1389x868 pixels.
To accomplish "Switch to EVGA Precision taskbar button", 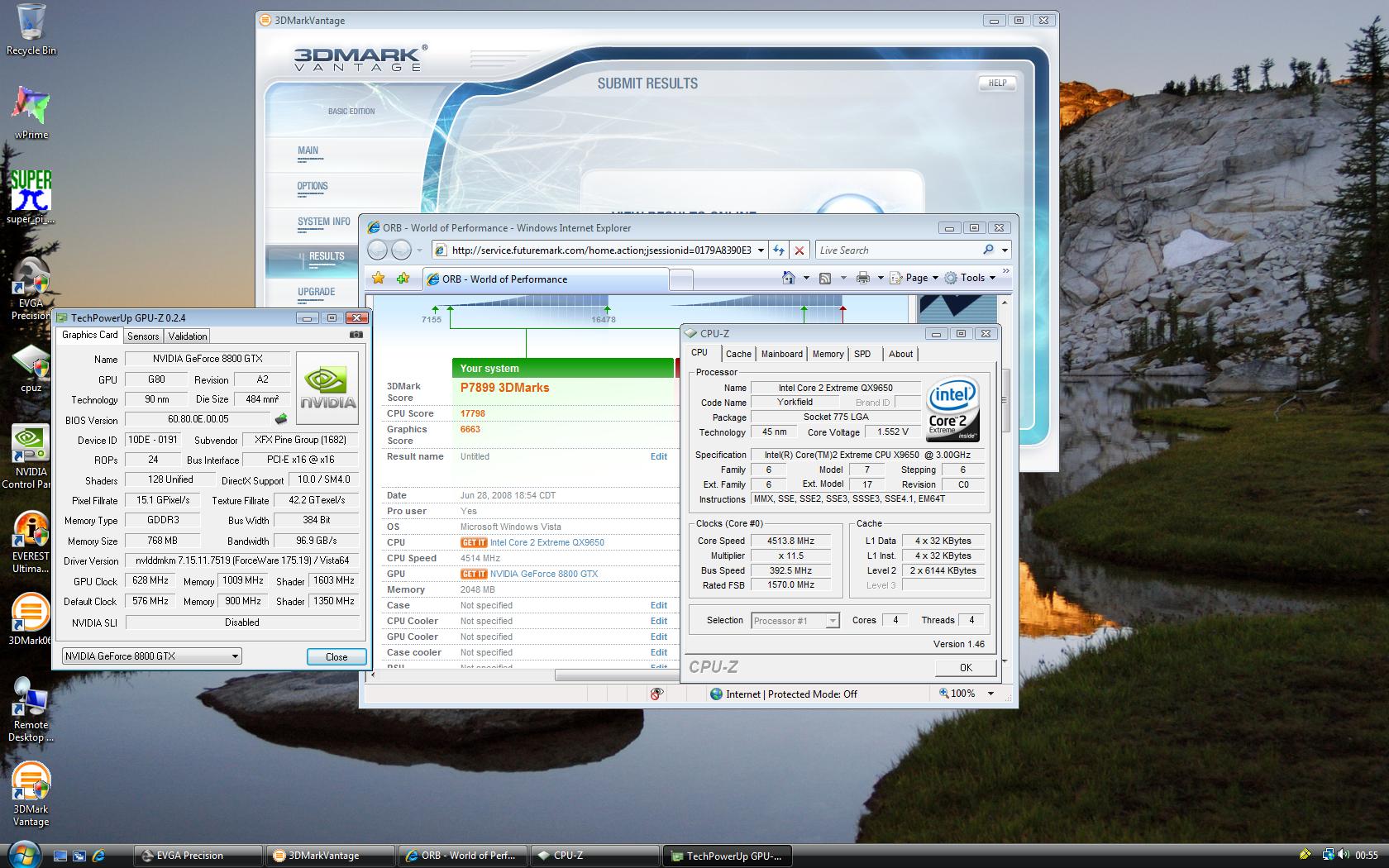I will click(198, 856).
